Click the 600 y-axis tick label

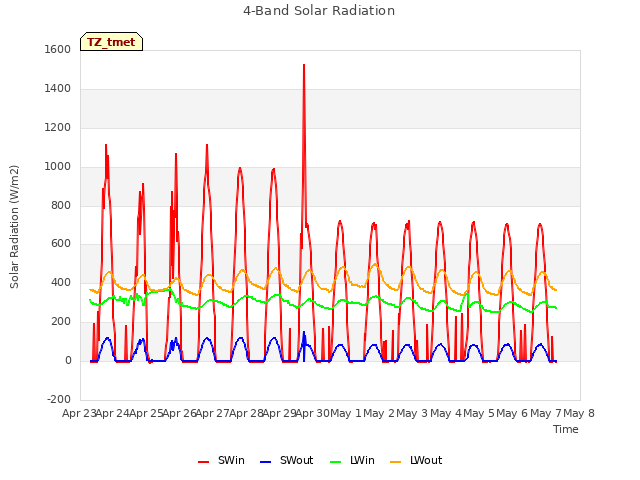[x=61, y=244]
